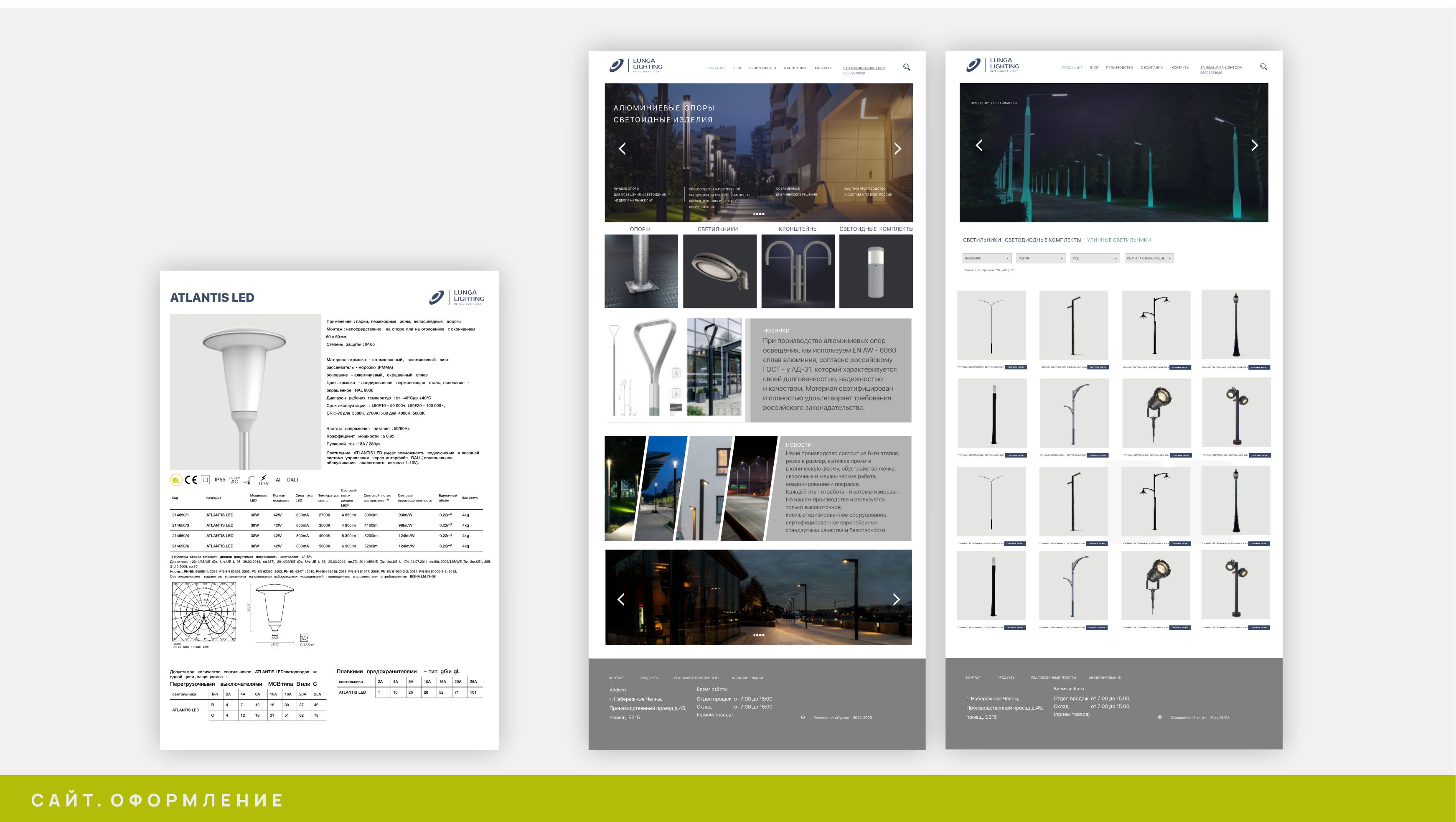Open ПРОДУКЦИЯ in the home page menu
This screenshot has height=822, width=1456.
pos(715,68)
